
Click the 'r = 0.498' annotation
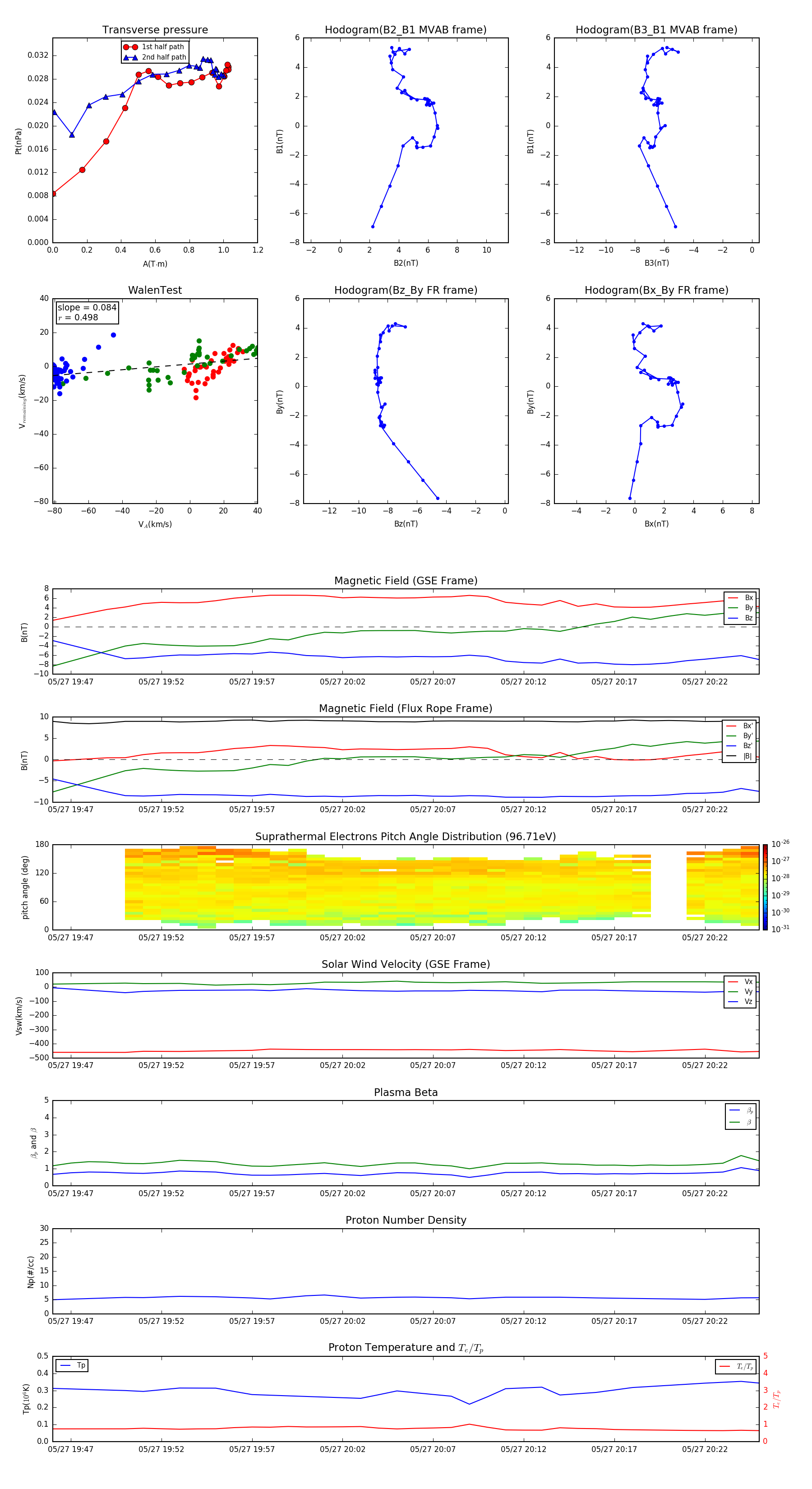78,317
